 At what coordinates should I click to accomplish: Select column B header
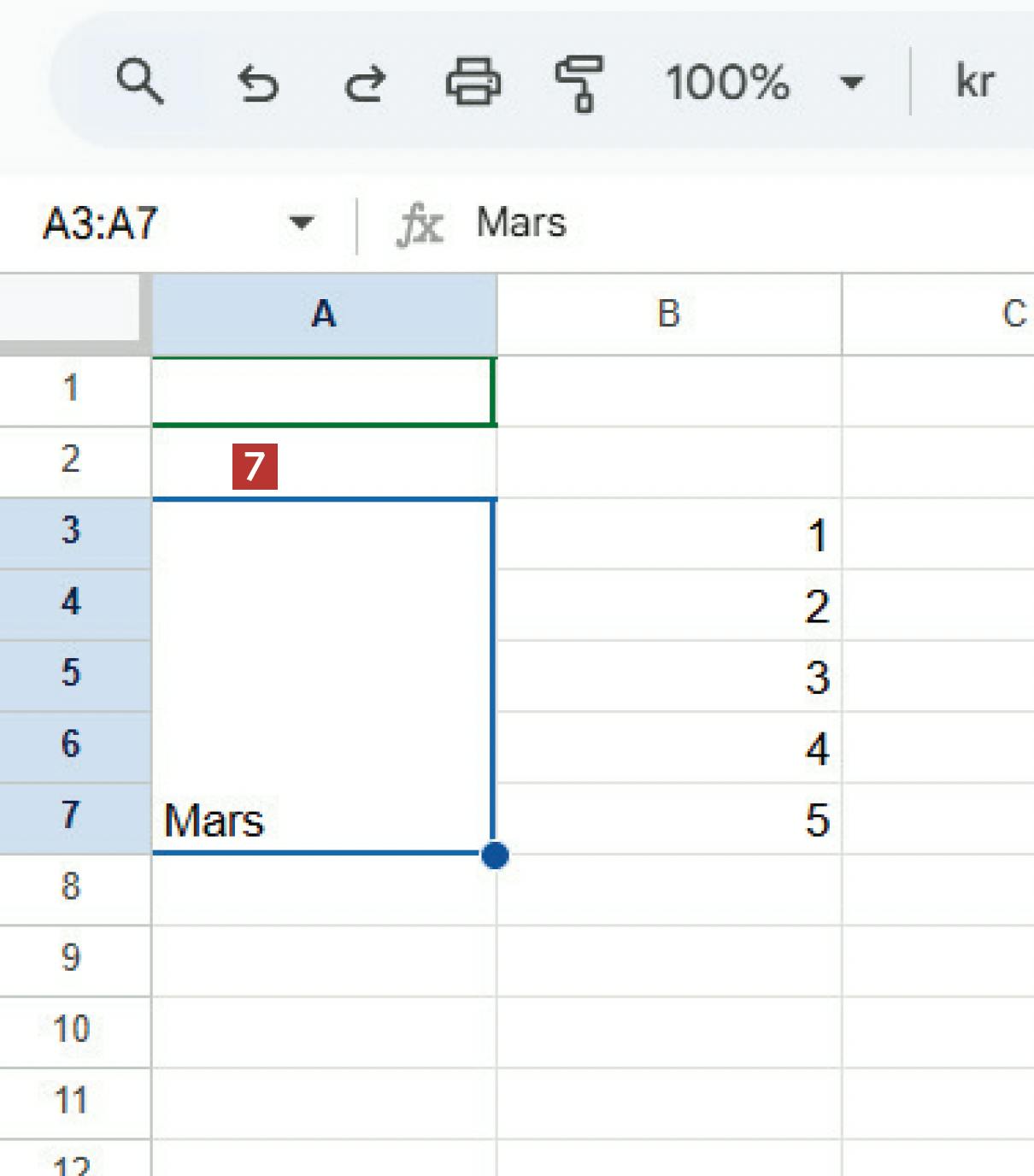668,315
